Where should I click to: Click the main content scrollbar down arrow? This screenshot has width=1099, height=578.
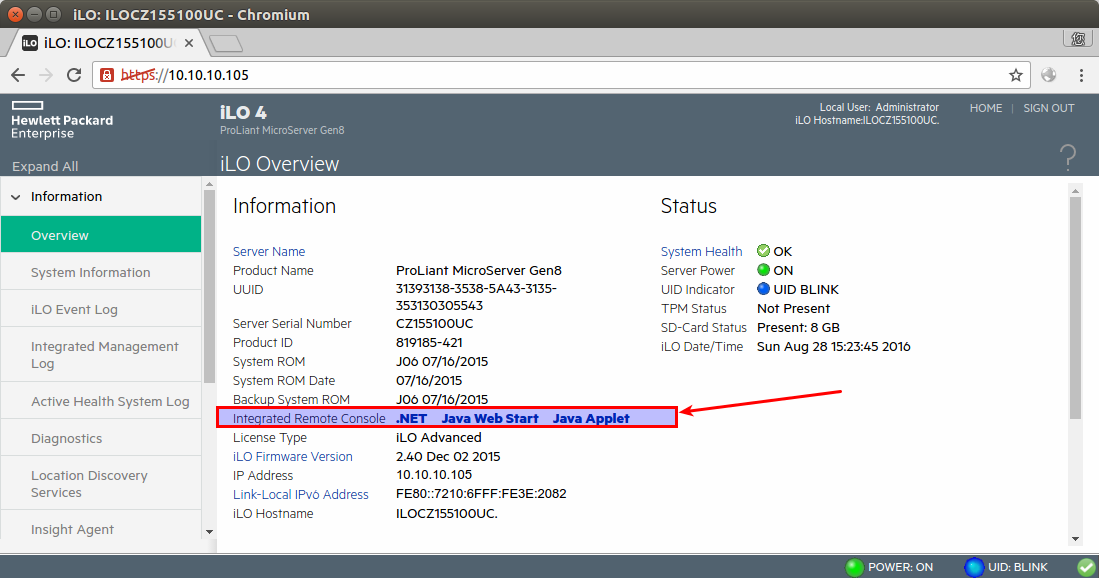(1075, 539)
